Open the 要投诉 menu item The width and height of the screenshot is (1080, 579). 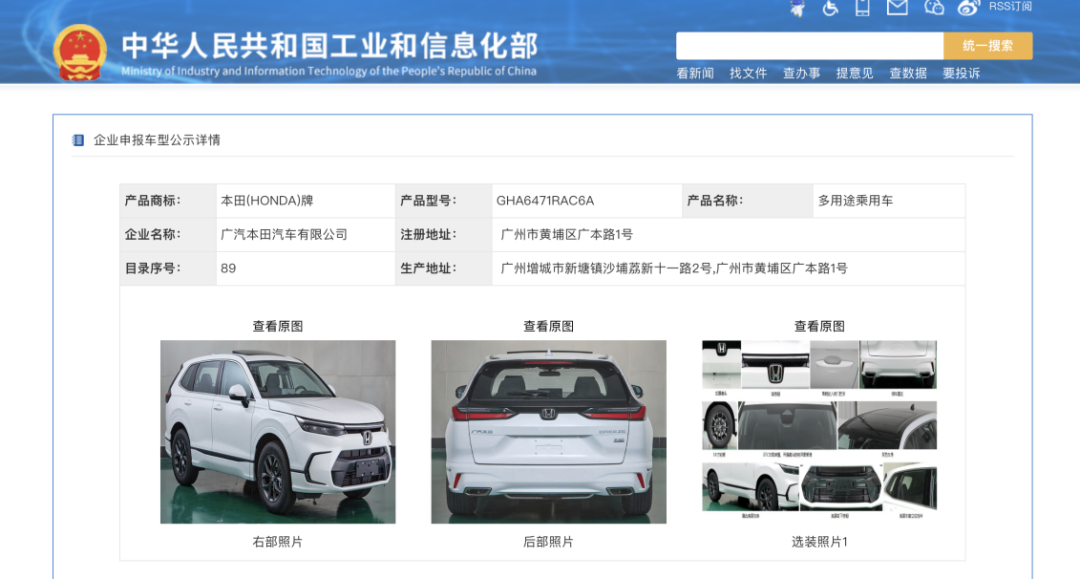(x=961, y=74)
